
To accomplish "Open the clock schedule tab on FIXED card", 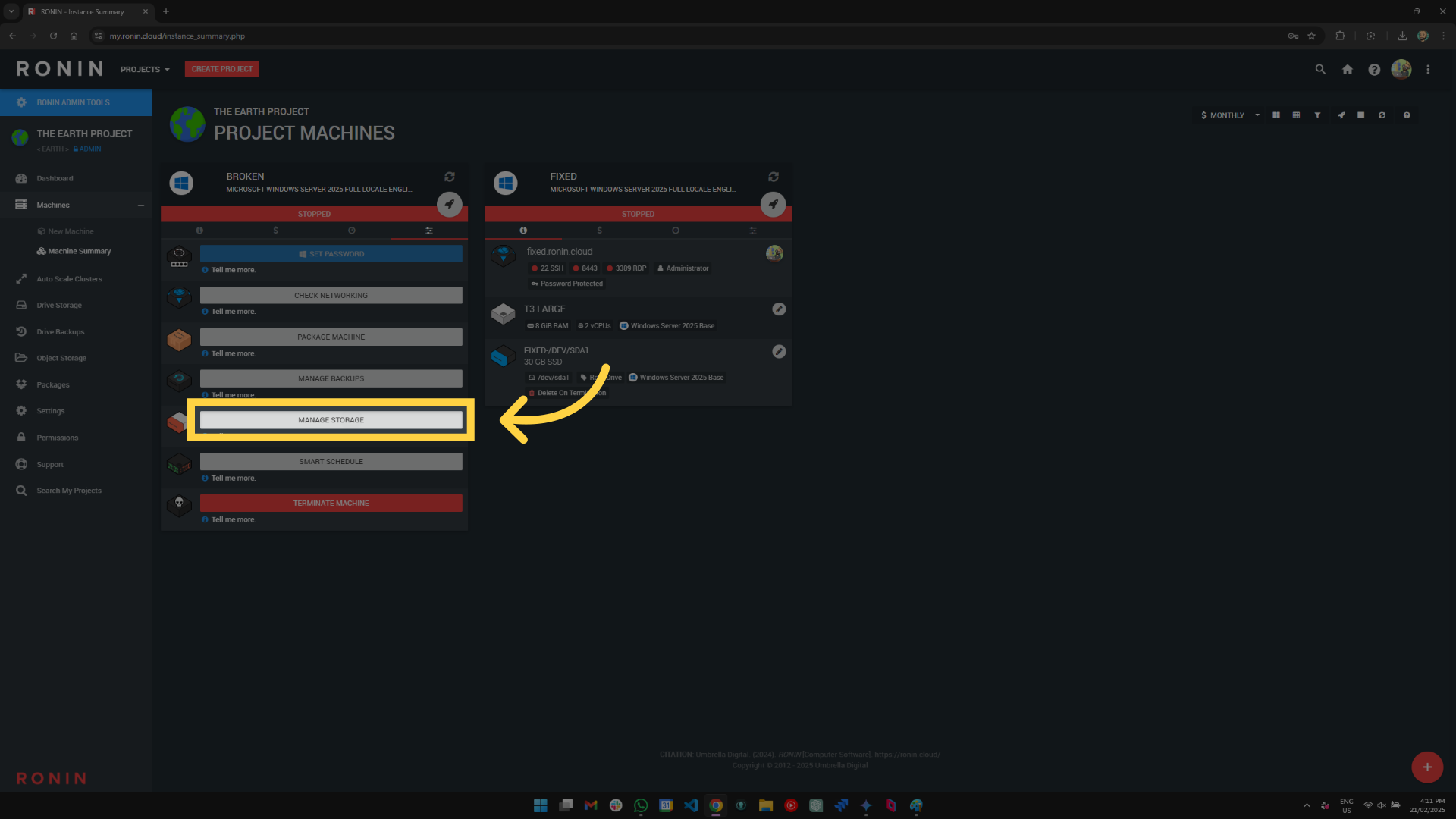I will tap(676, 231).
